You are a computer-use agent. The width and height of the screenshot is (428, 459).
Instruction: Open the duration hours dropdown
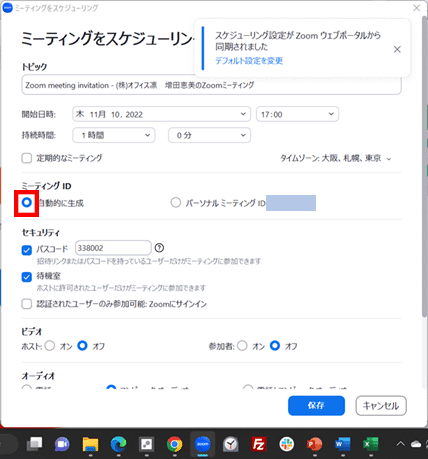(114, 135)
